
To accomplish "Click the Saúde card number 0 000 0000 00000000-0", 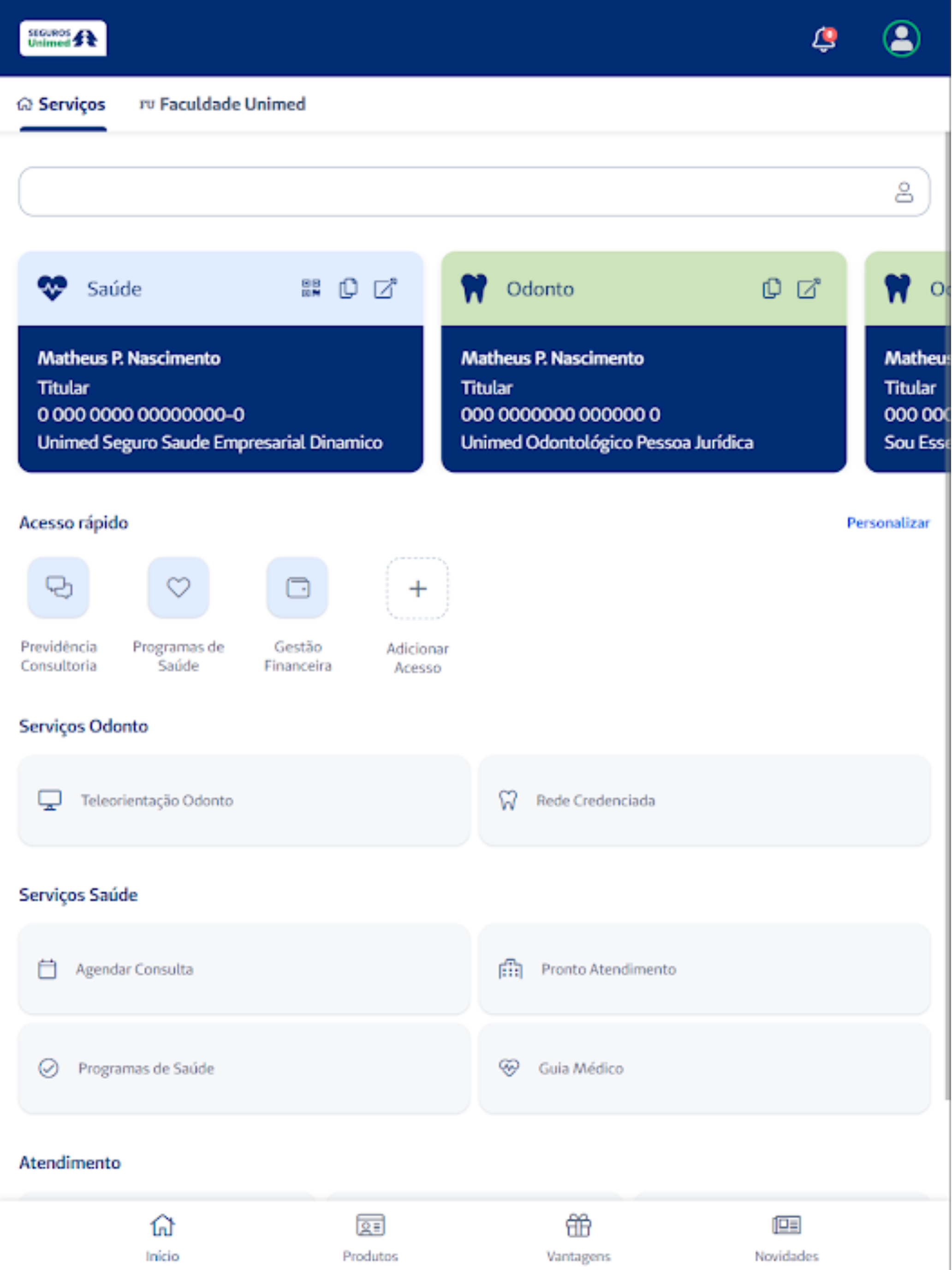I will click(x=141, y=414).
